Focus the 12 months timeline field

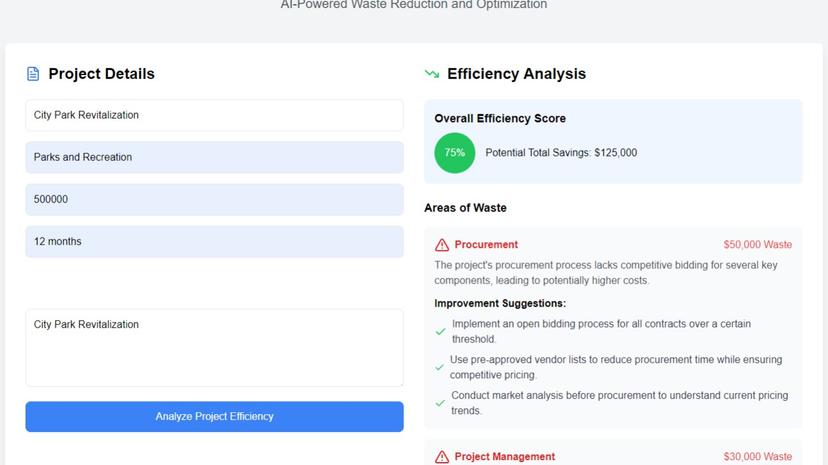pos(214,241)
